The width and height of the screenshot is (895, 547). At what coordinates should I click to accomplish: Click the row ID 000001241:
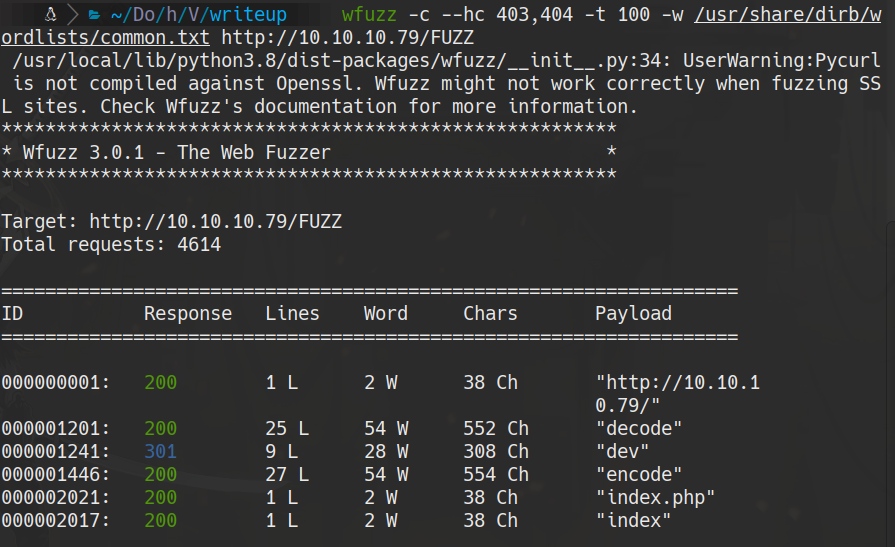55,452
